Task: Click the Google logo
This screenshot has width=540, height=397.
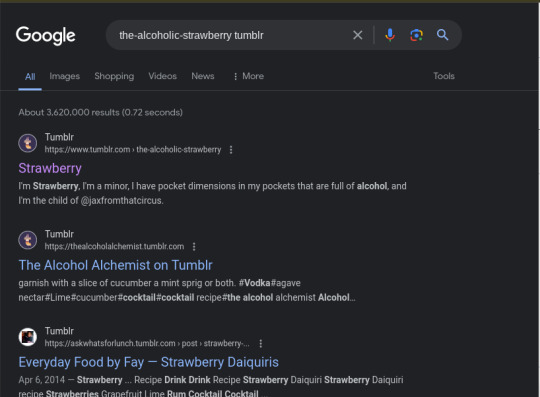Action: (45, 35)
